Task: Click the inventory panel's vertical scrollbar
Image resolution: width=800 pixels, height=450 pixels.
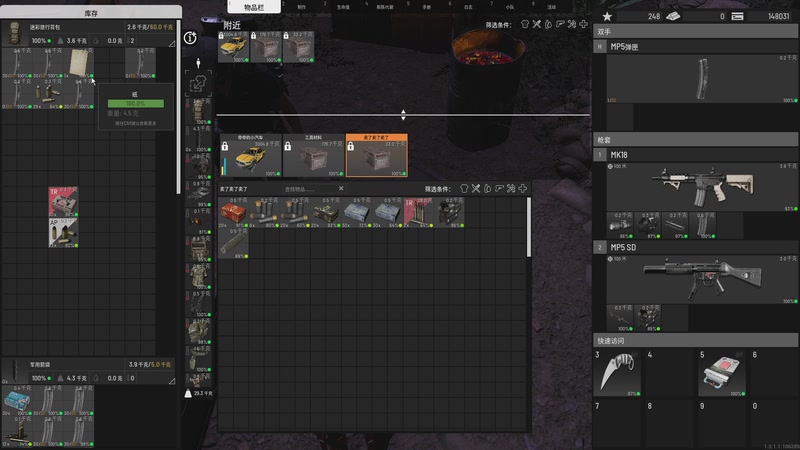Action: pos(179,107)
